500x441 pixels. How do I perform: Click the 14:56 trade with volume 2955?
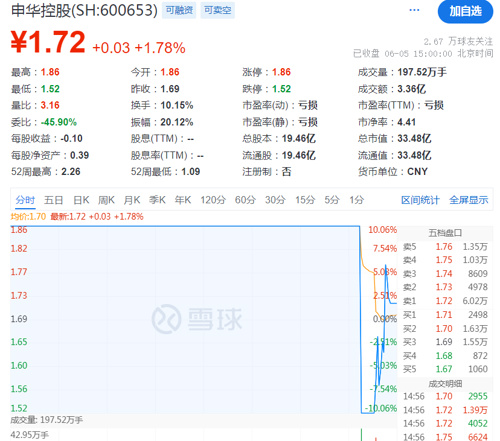[445, 396]
